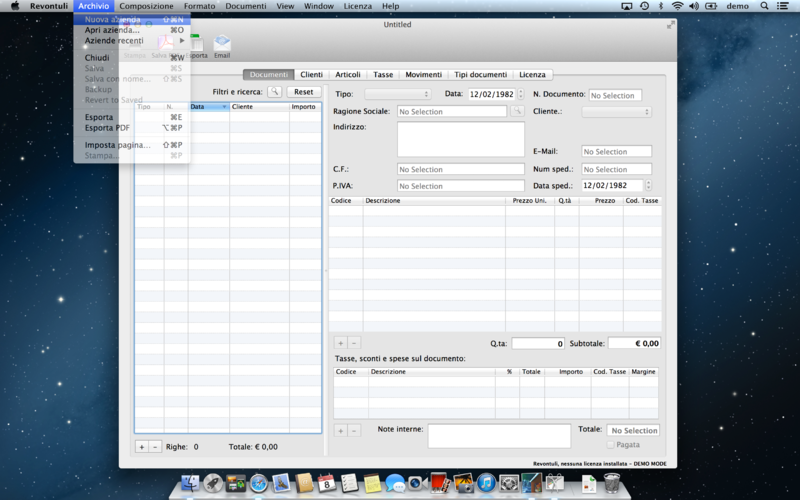Screen dimensions: 800x500
Task: Click the Data field date stepper
Action: point(520,94)
